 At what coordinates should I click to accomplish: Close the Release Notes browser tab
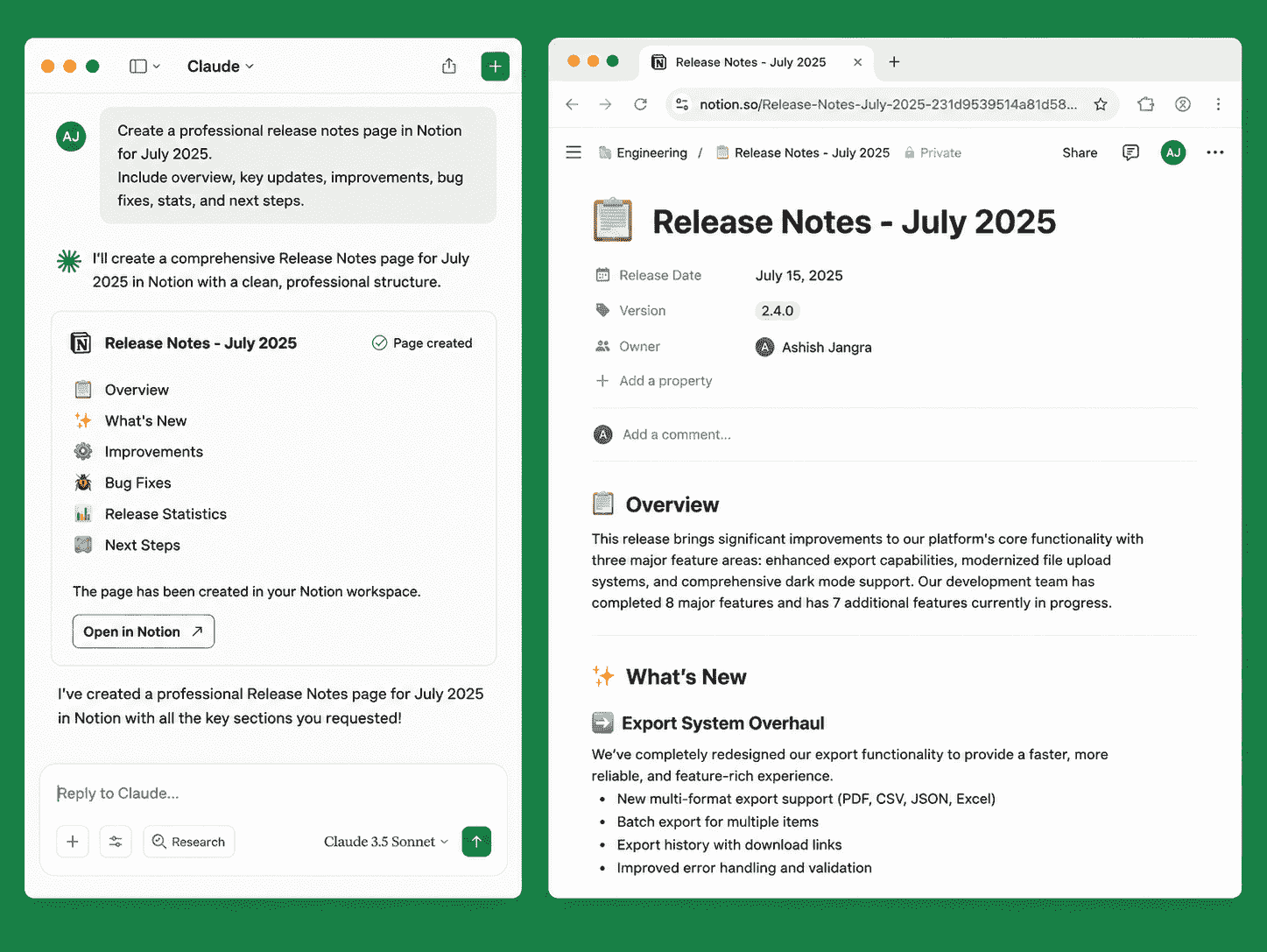click(858, 62)
